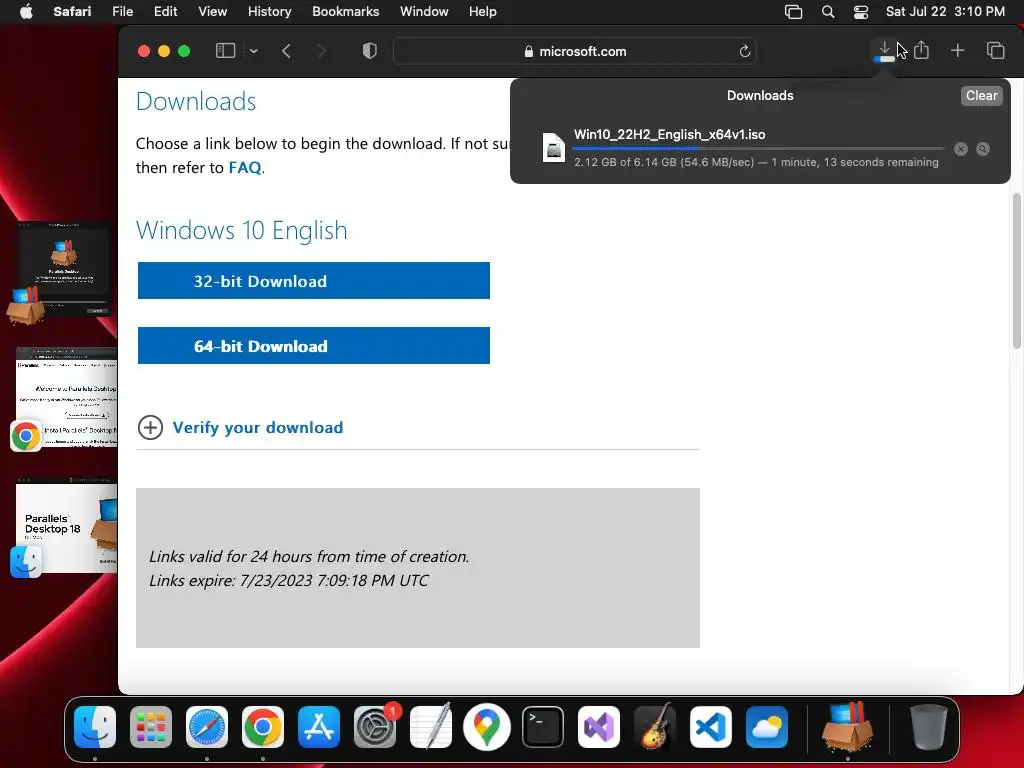The image size is (1024, 768).
Task: Open Terminal from the Dock
Action: pos(543,726)
